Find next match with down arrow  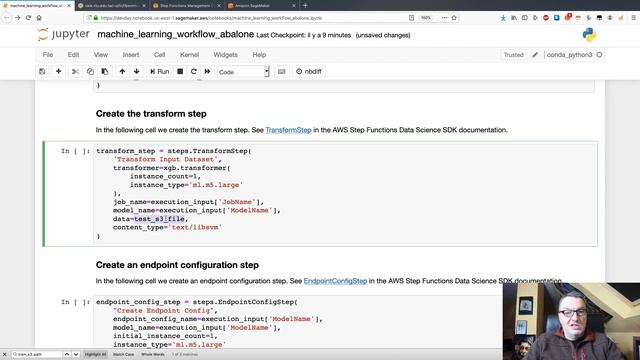[x=76, y=354]
